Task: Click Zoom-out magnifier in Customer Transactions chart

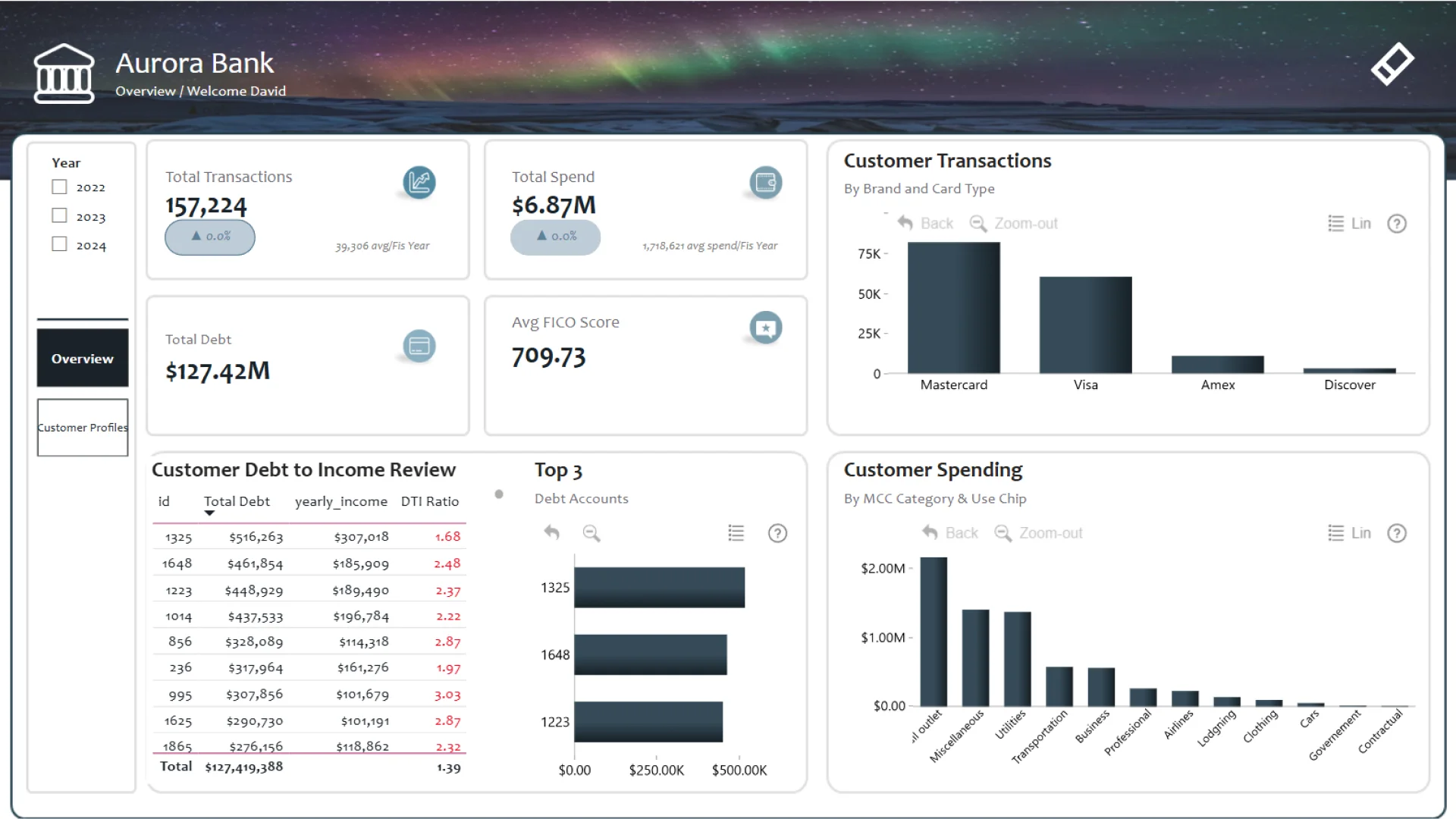Action: [x=978, y=223]
